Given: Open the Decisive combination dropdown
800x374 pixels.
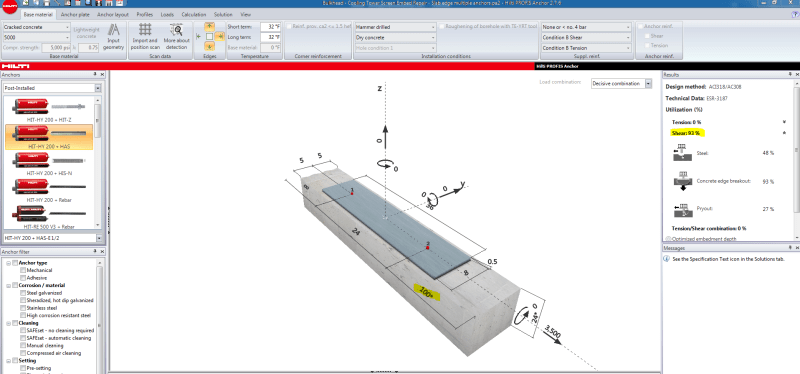Looking at the screenshot, I should [621, 84].
